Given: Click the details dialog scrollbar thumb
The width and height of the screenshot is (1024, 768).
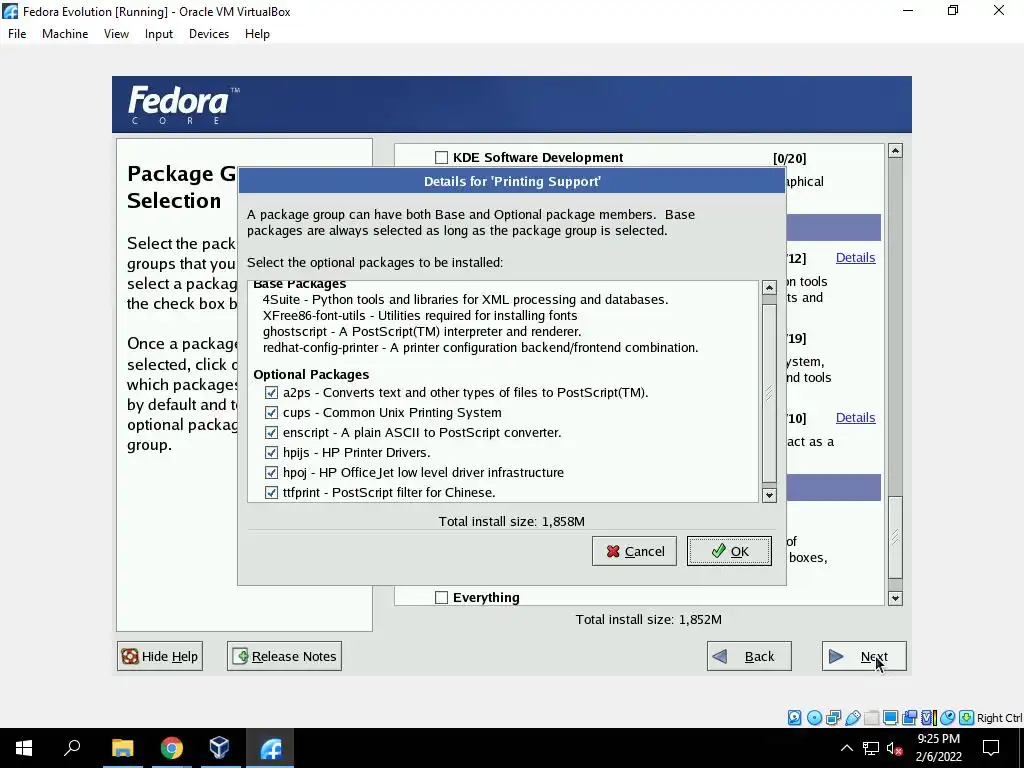Looking at the screenshot, I should (x=769, y=392).
